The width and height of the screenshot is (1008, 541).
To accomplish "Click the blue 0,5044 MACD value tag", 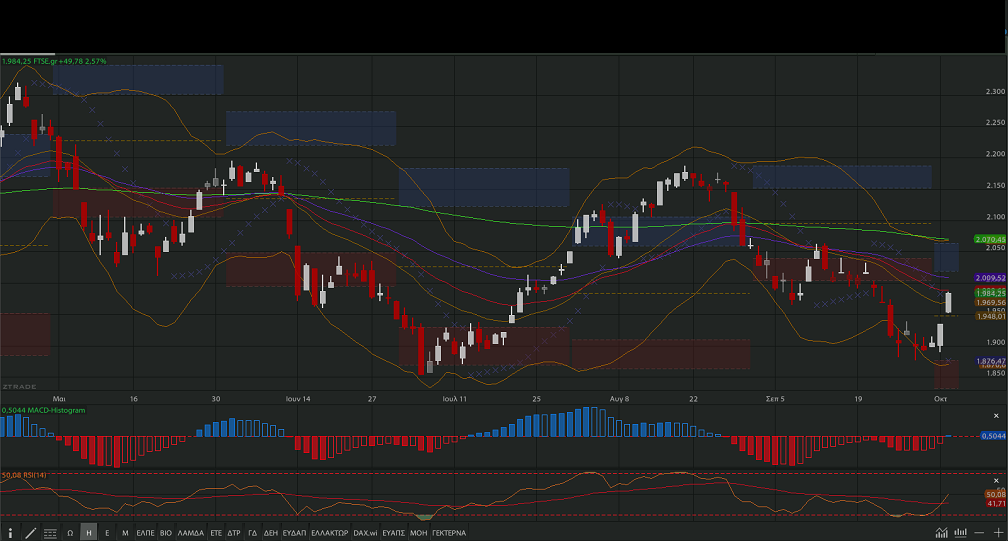I will pos(993,436).
